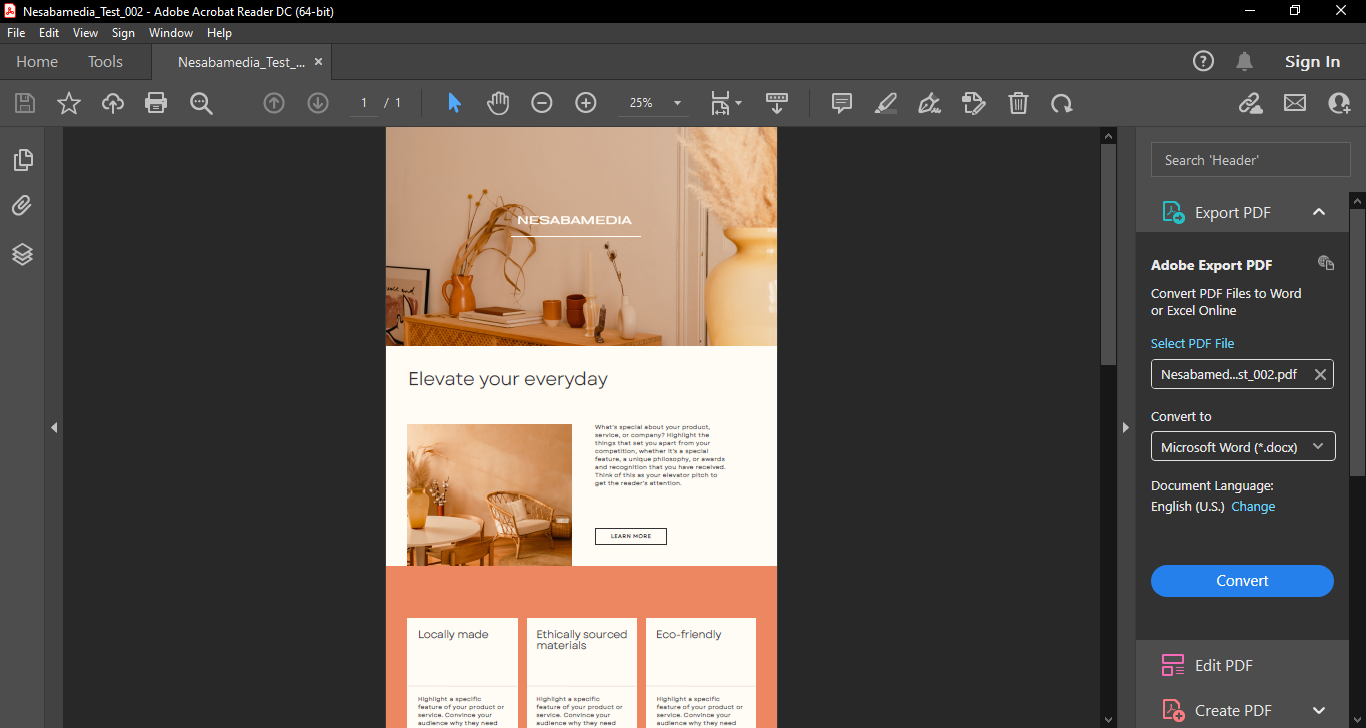The image size is (1366, 728).
Task: Click the Zoom in plus icon
Action: (x=586, y=103)
